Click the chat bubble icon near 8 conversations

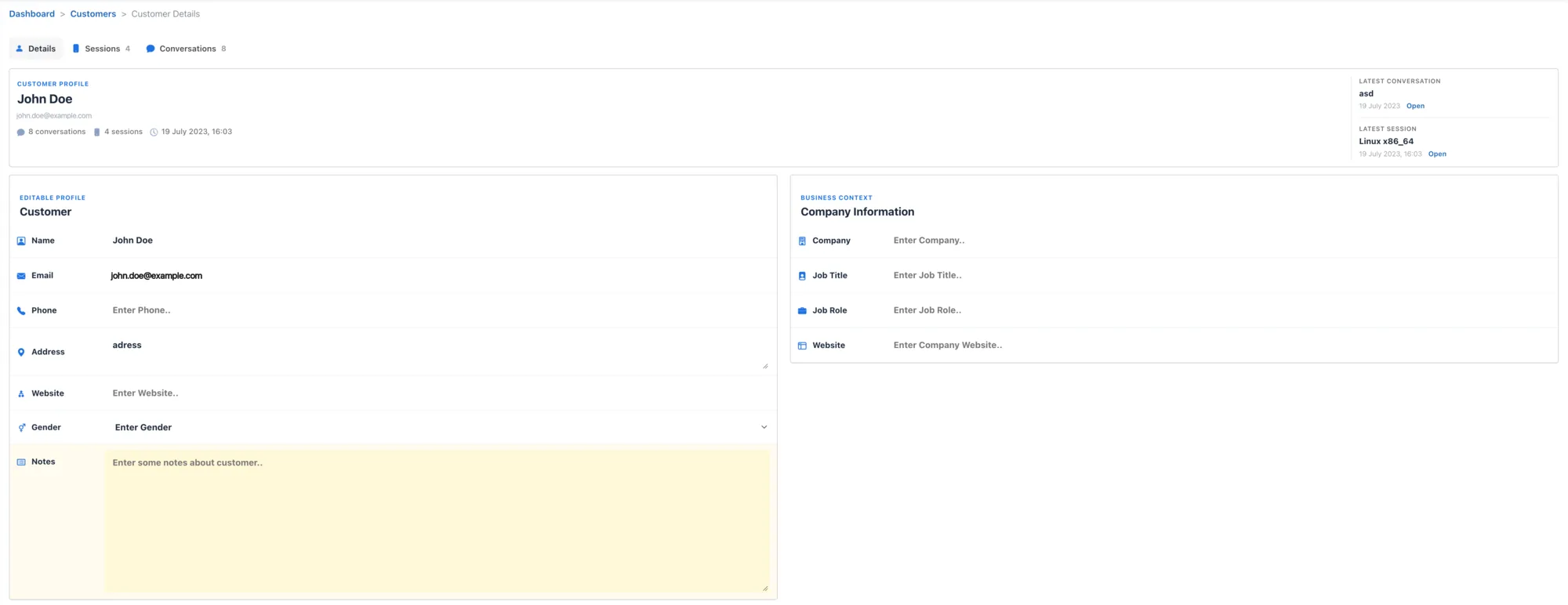pyautogui.click(x=20, y=132)
